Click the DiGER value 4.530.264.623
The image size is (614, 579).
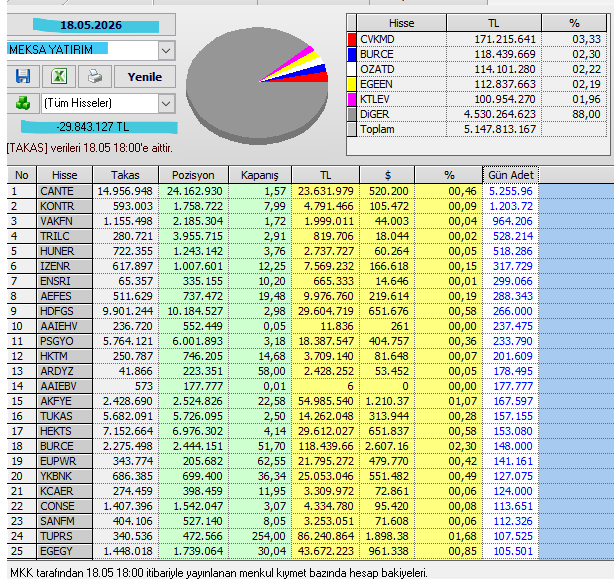pyautogui.click(x=500, y=114)
